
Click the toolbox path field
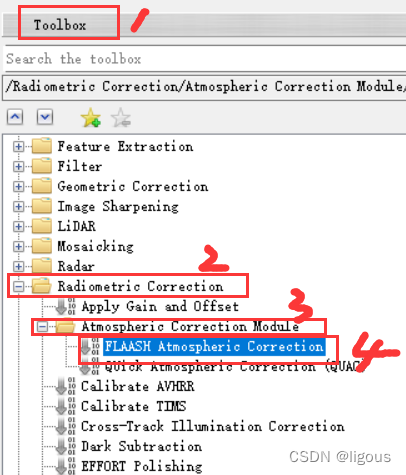[x=204, y=87]
